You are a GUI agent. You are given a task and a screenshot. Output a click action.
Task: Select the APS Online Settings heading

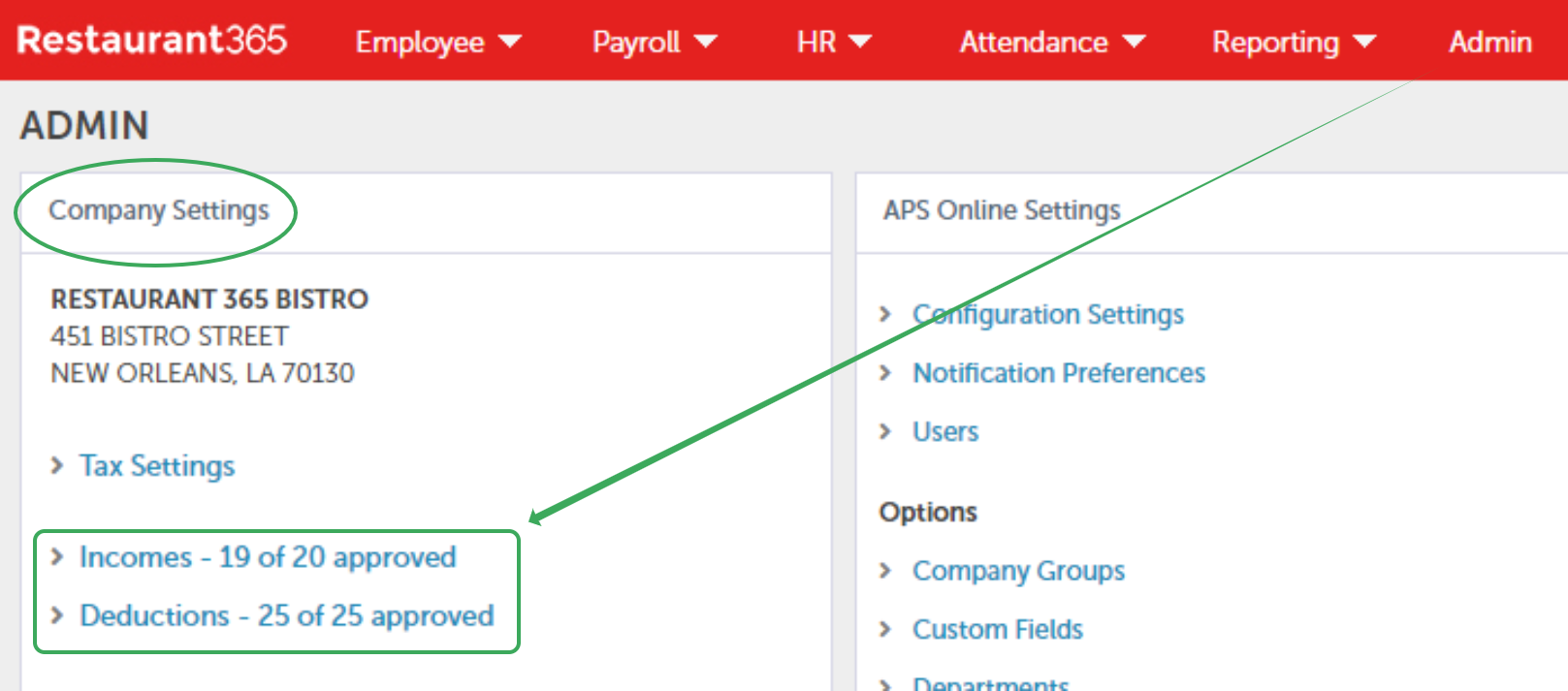point(1002,210)
